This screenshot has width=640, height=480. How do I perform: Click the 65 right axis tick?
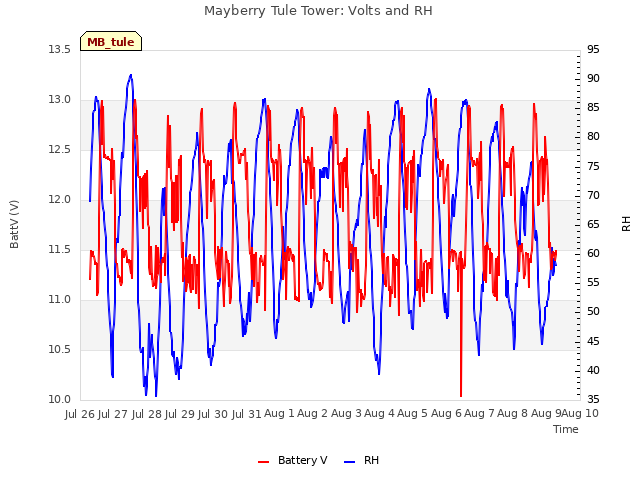[x=593, y=224]
